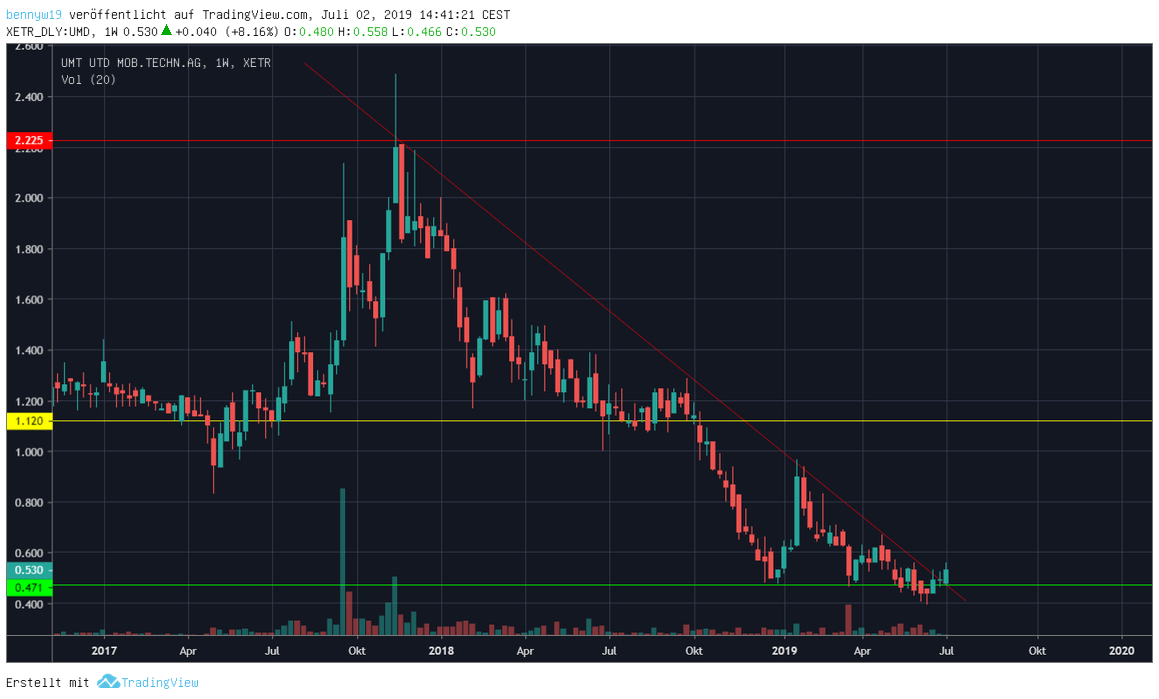
Task: Select the green 0.471 price label
Action: 30,587
